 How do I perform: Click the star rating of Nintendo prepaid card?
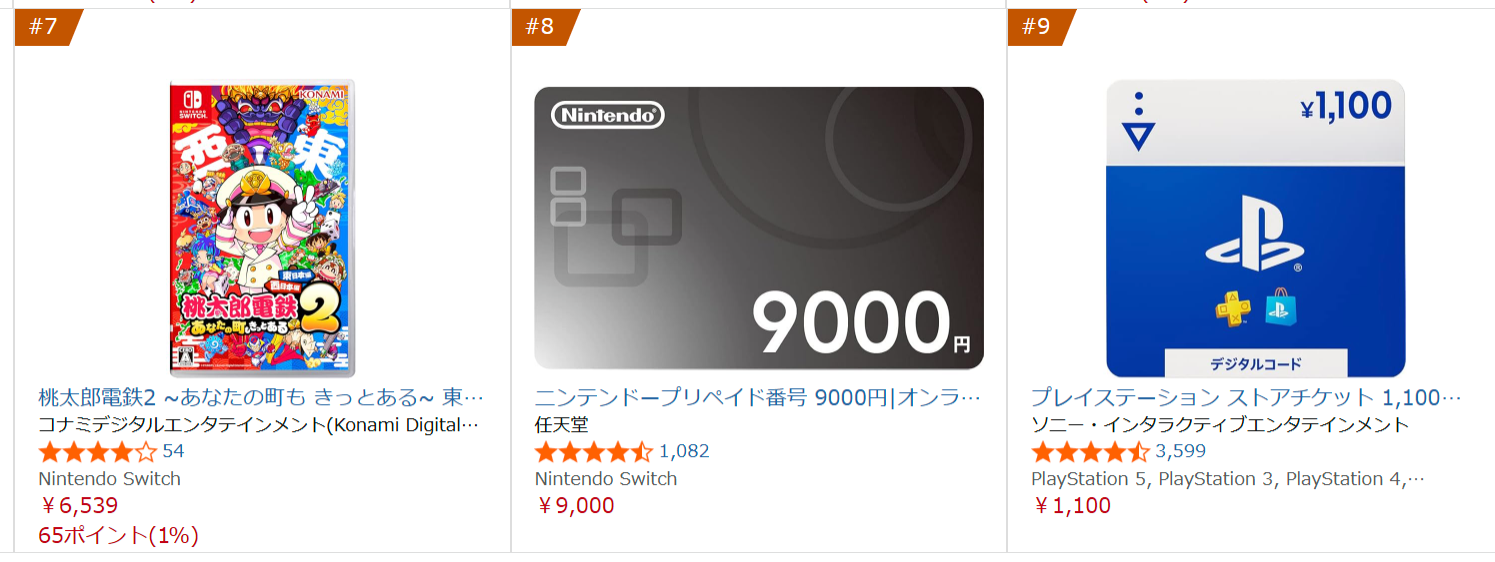coord(594,451)
